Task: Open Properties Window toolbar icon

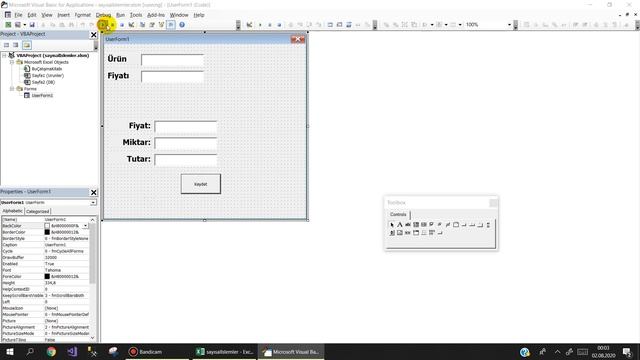Action: tap(152, 25)
